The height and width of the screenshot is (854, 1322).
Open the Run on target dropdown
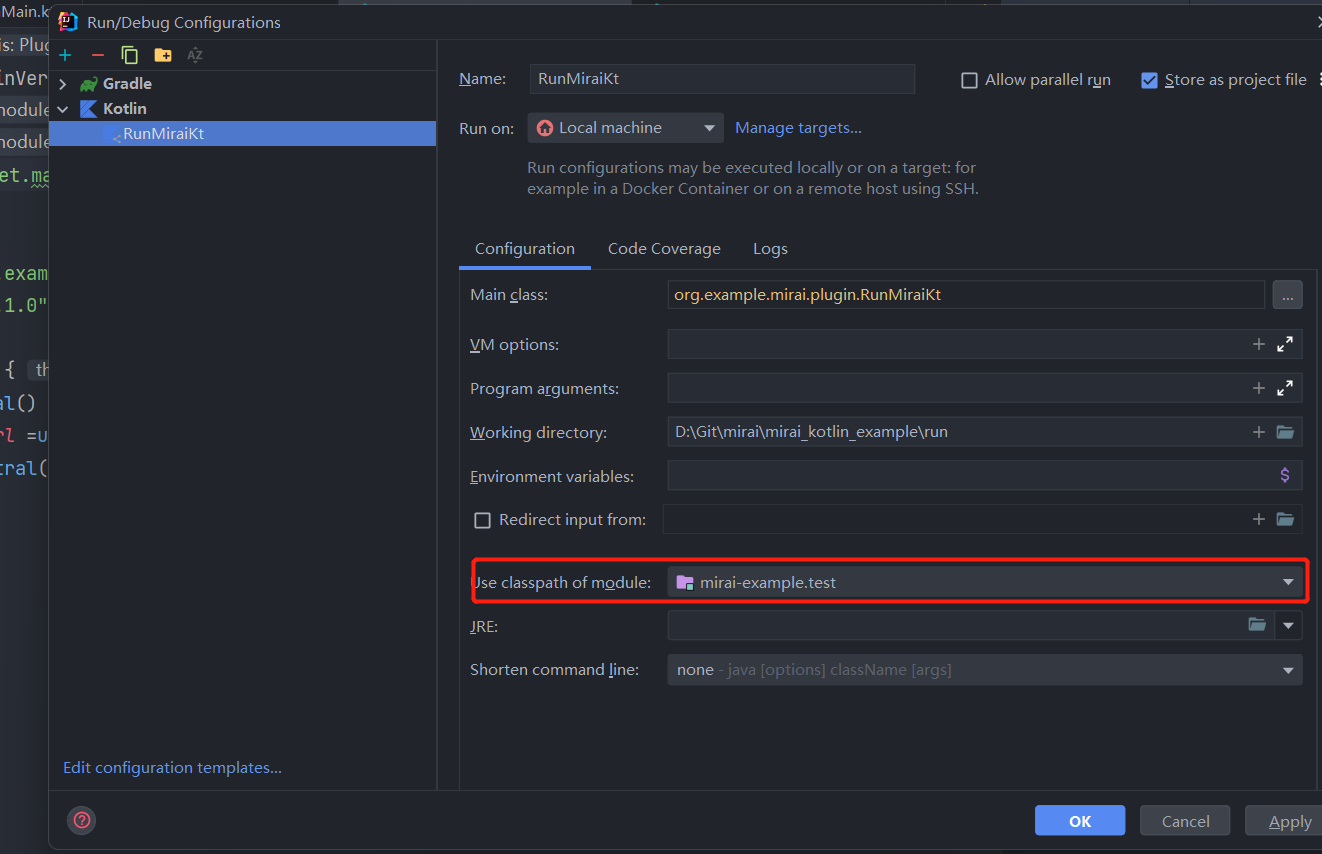(x=625, y=128)
